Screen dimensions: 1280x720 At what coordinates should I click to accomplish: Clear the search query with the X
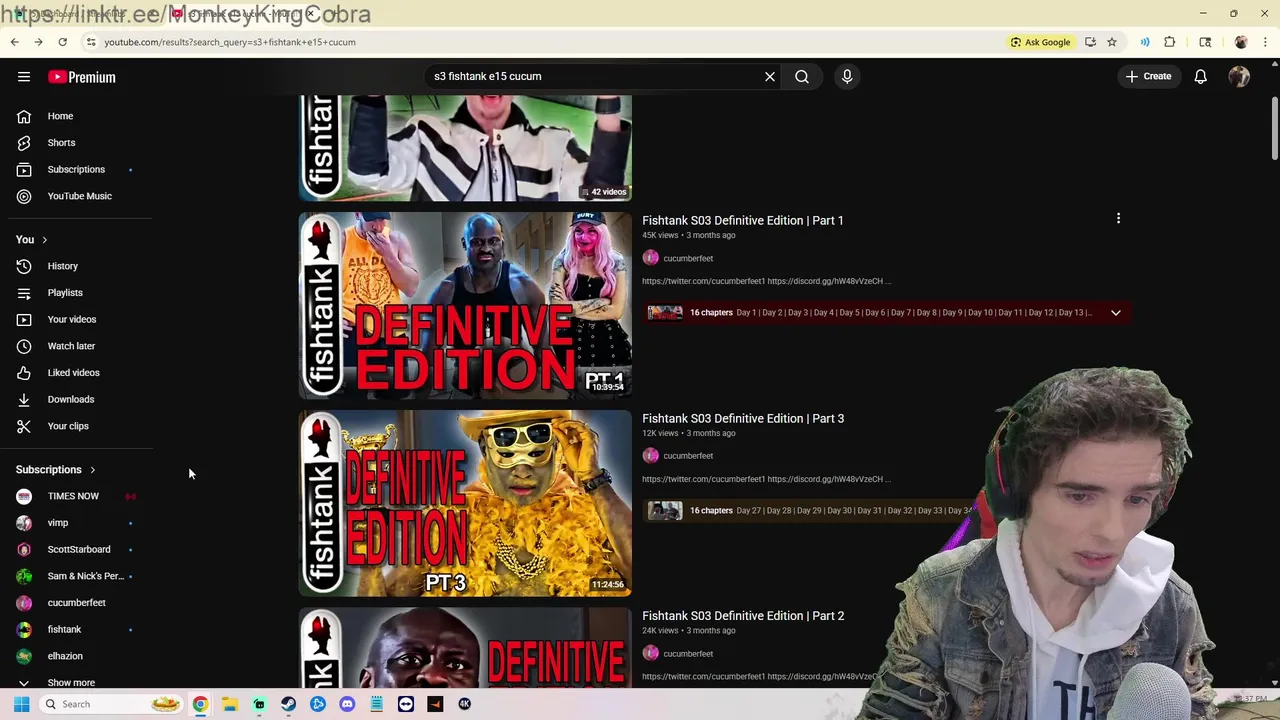click(x=770, y=76)
